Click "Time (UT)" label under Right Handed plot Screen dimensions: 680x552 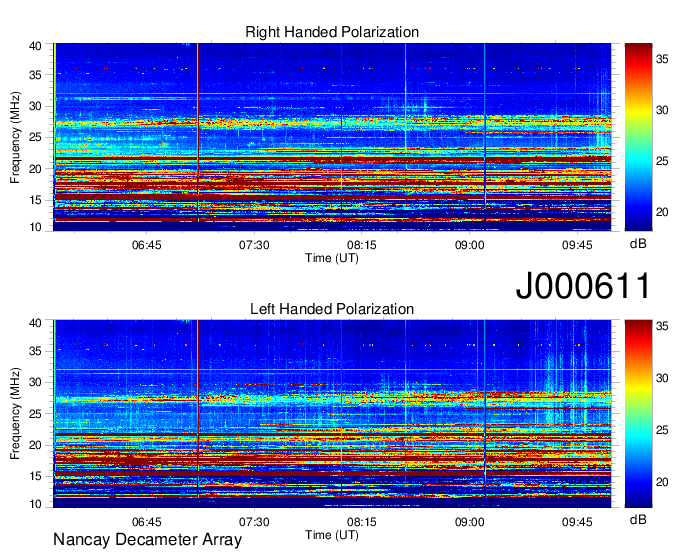[x=332, y=258]
